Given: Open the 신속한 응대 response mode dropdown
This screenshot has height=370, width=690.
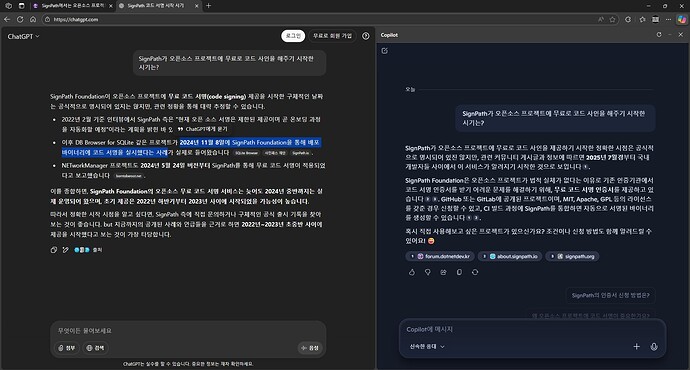Looking at the screenshot, I should pos(427,347).
